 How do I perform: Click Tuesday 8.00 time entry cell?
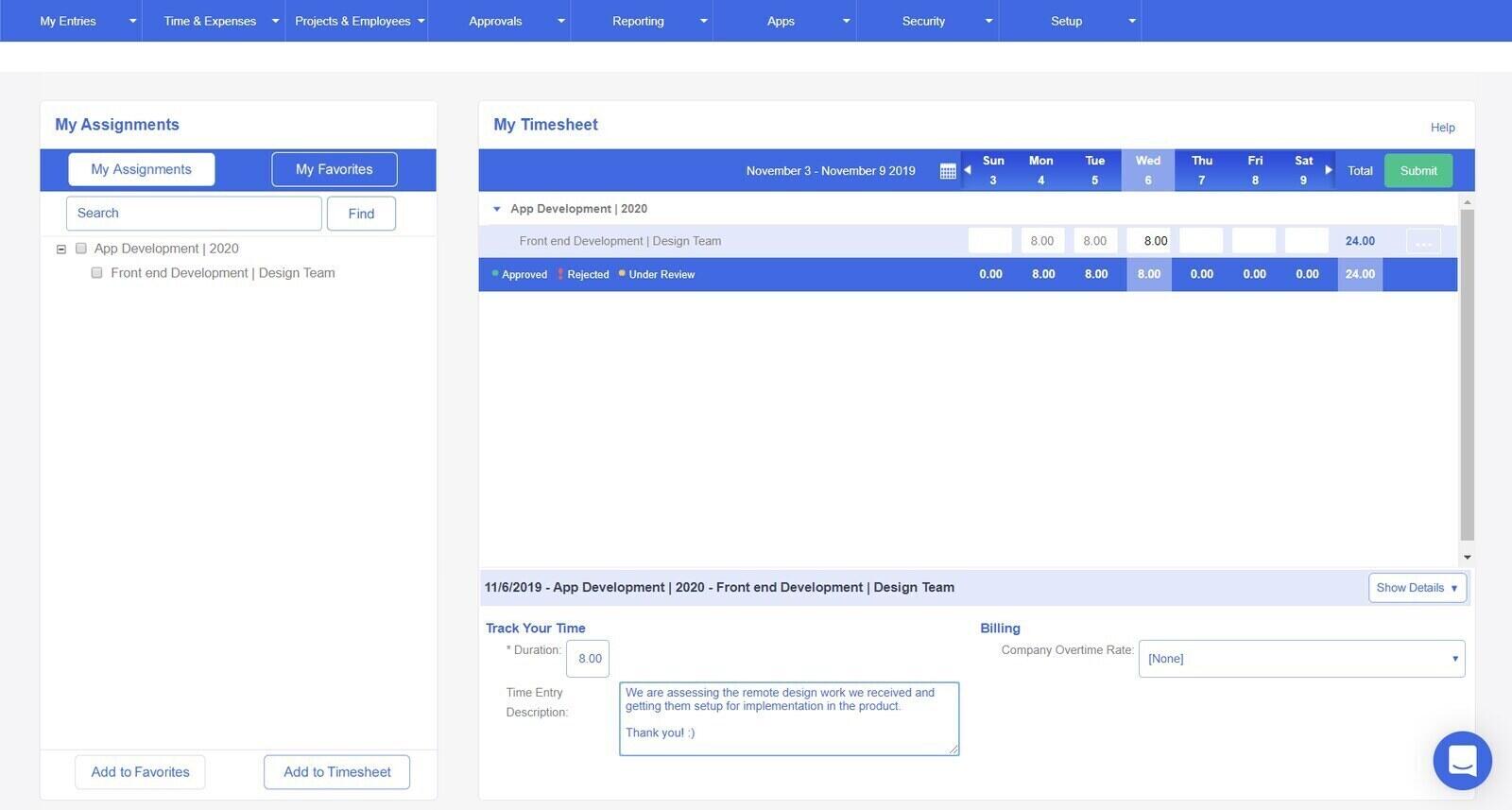[x=1095, y=241]
